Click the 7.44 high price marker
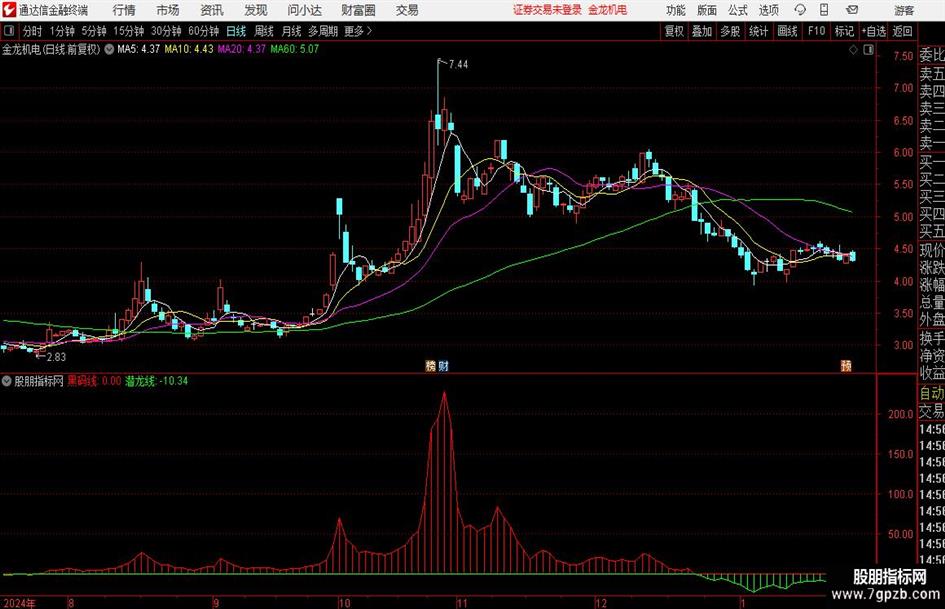Viewport: 945px width, 609px height. (x=458, y=64)
